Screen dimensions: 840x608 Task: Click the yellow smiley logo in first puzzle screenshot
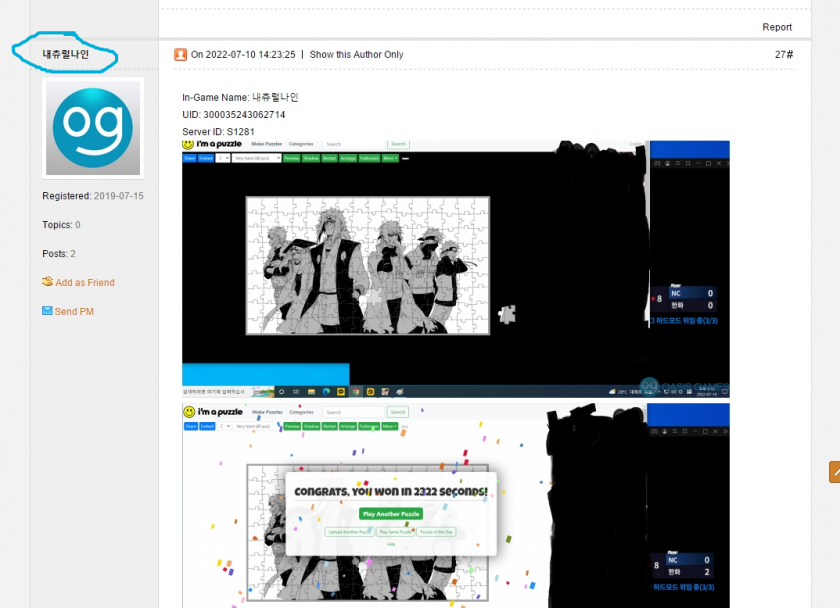[x=188, y=145]
